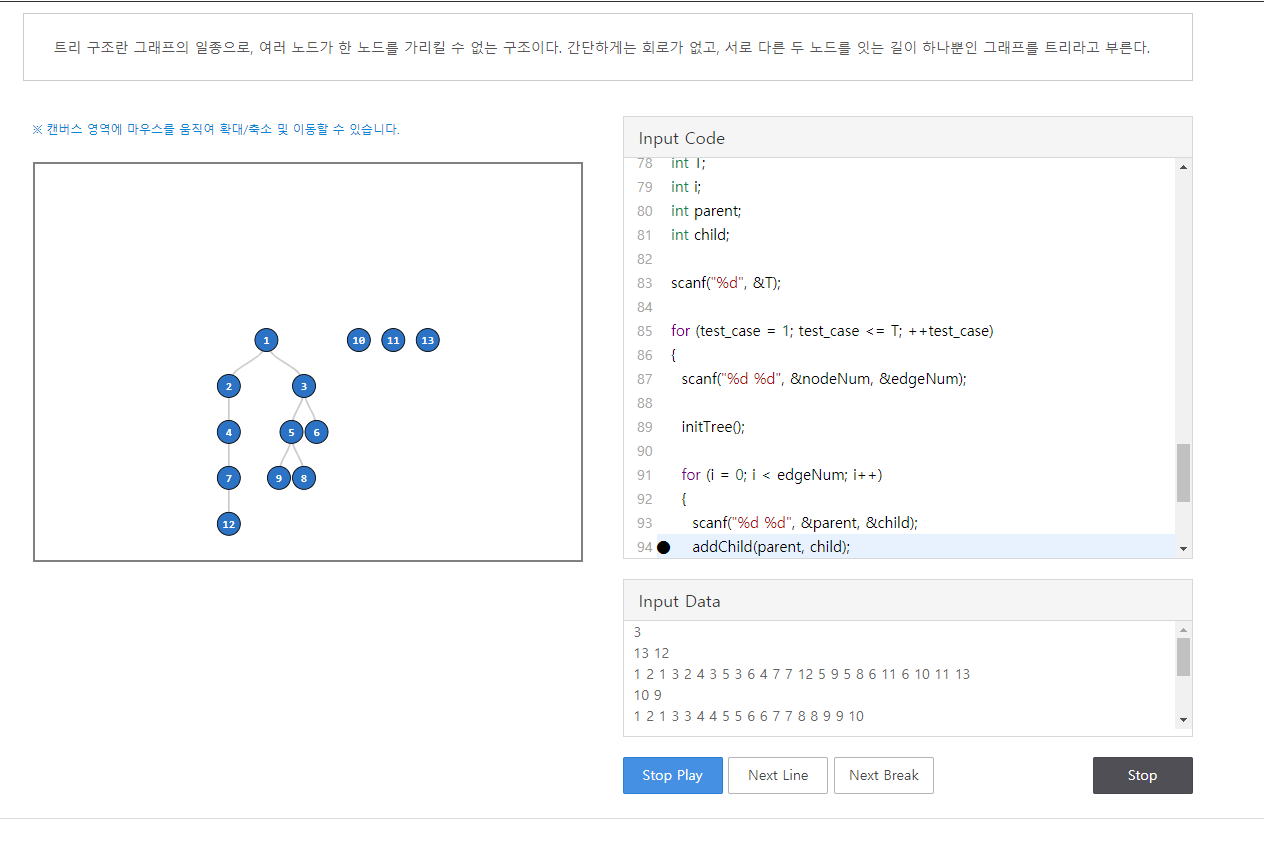This screenshot has height=842, width=1264.
Task: Click scanf nodeNum edgeNum line
Action: tap(824, 379)
